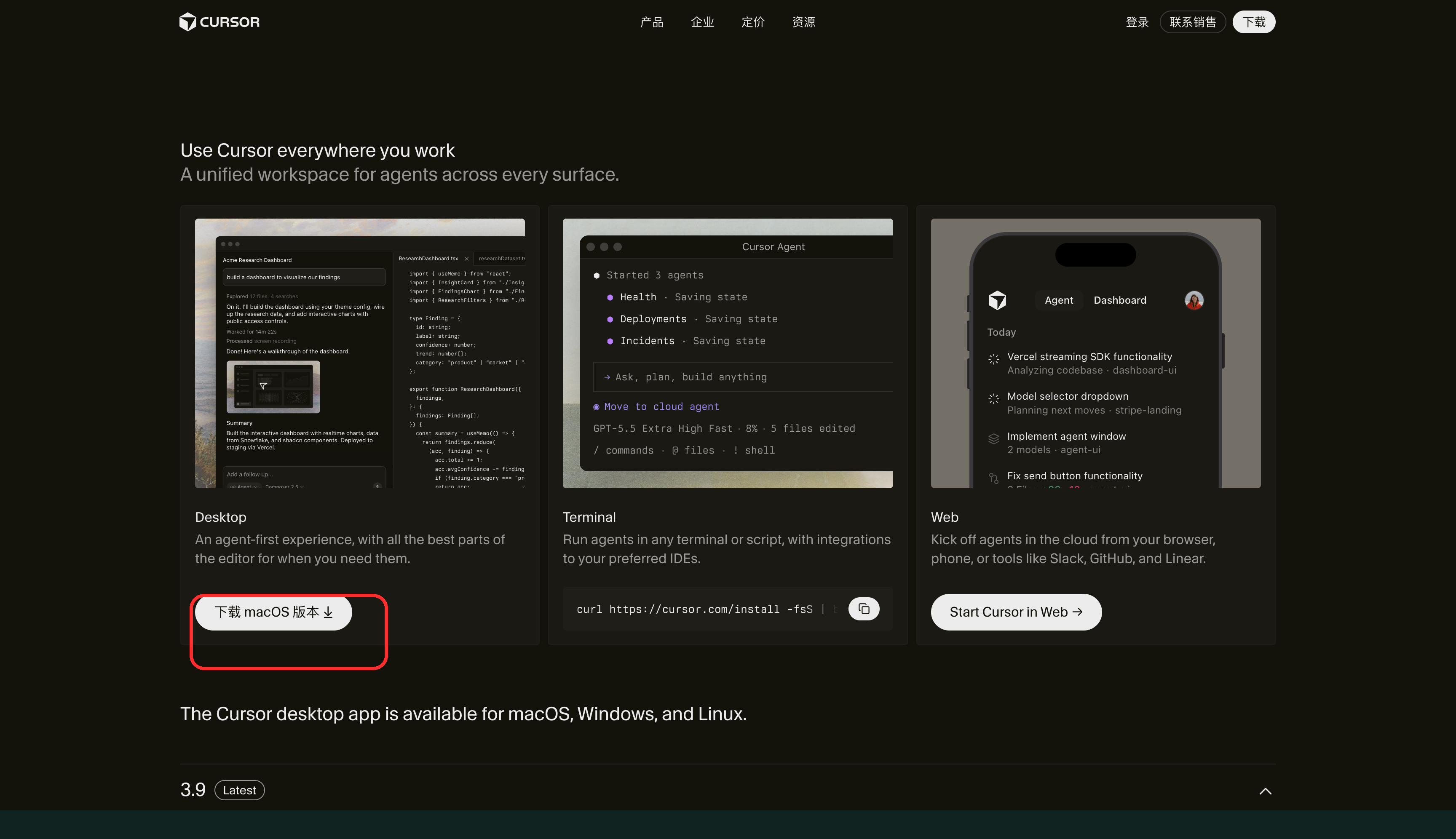Screen dimensions: 1456x839
Task: Open the 资源 navigation menu
Action: [803, 22]
